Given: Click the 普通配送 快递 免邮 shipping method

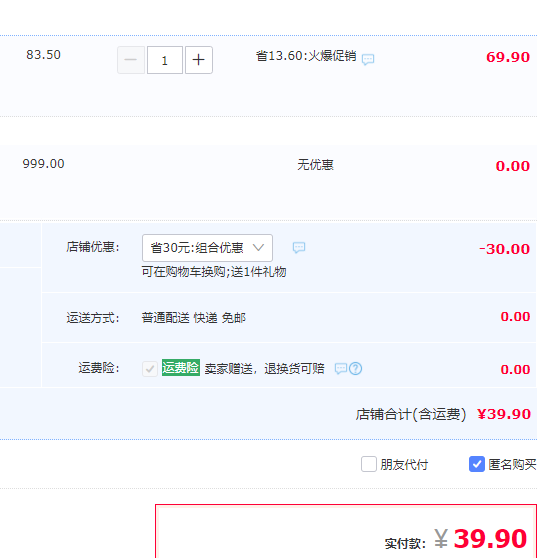Looking at the screenshot, I should pos(194,317).
